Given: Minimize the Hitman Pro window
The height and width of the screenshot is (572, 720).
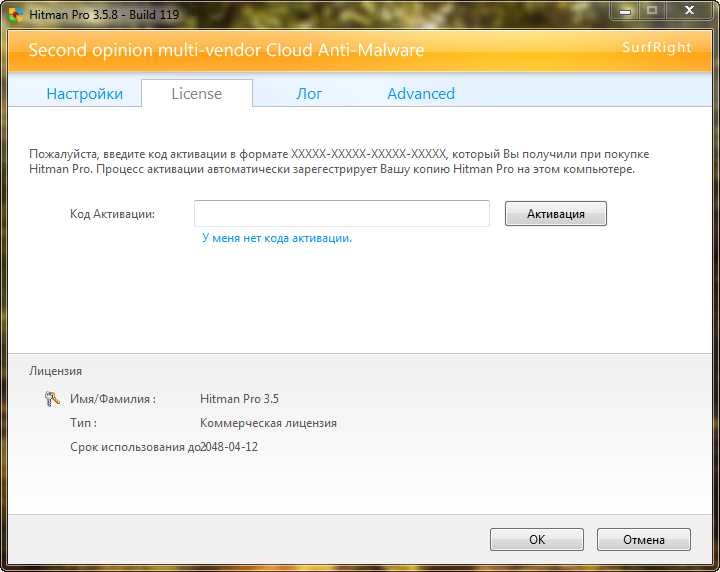Looking at the screenshot, I should (625, 11).
